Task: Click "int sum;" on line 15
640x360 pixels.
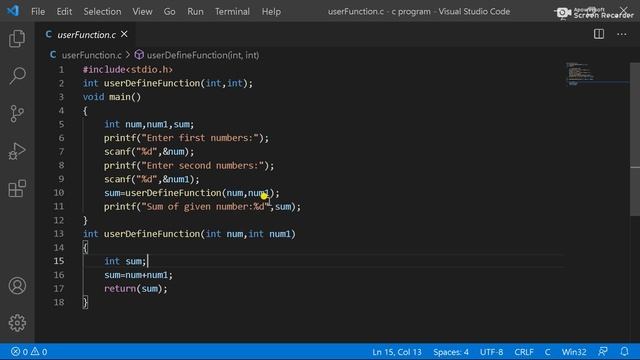Action: pyautogui.click(x=125, y=261)
